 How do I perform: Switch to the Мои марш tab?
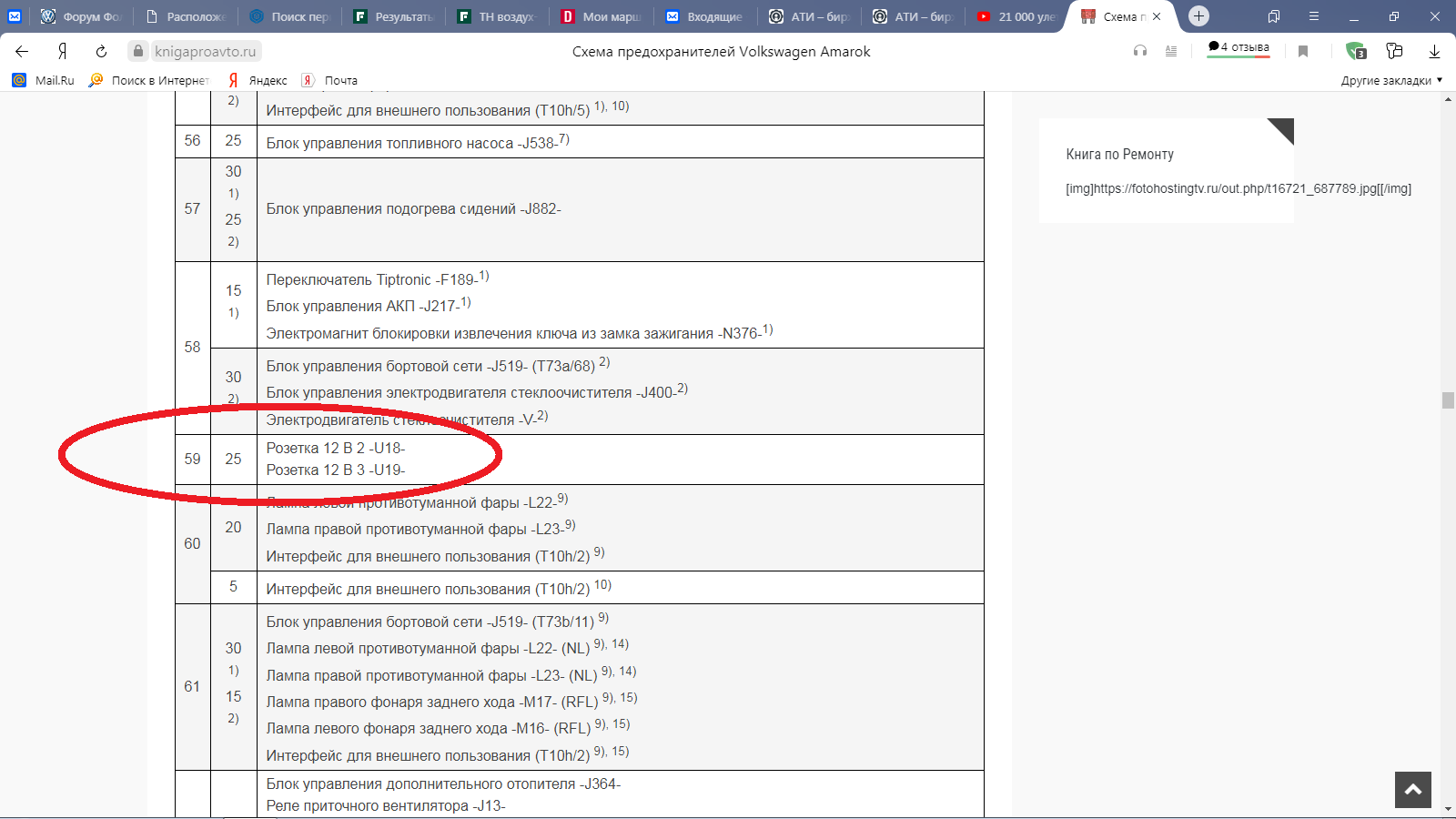(x=601, y=16)
